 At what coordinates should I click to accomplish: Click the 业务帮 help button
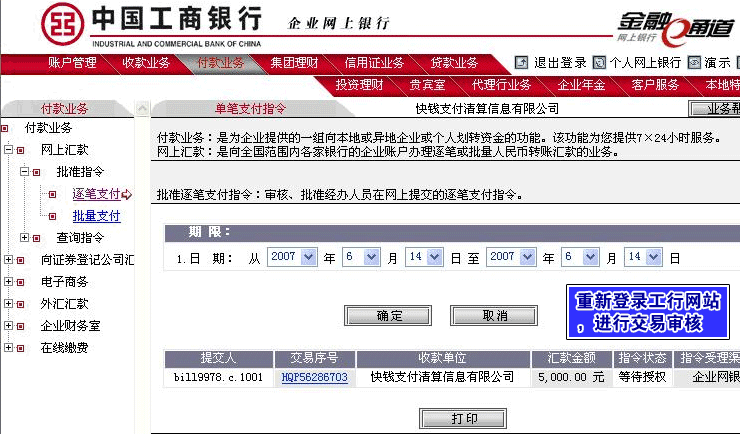pos(714,109)
